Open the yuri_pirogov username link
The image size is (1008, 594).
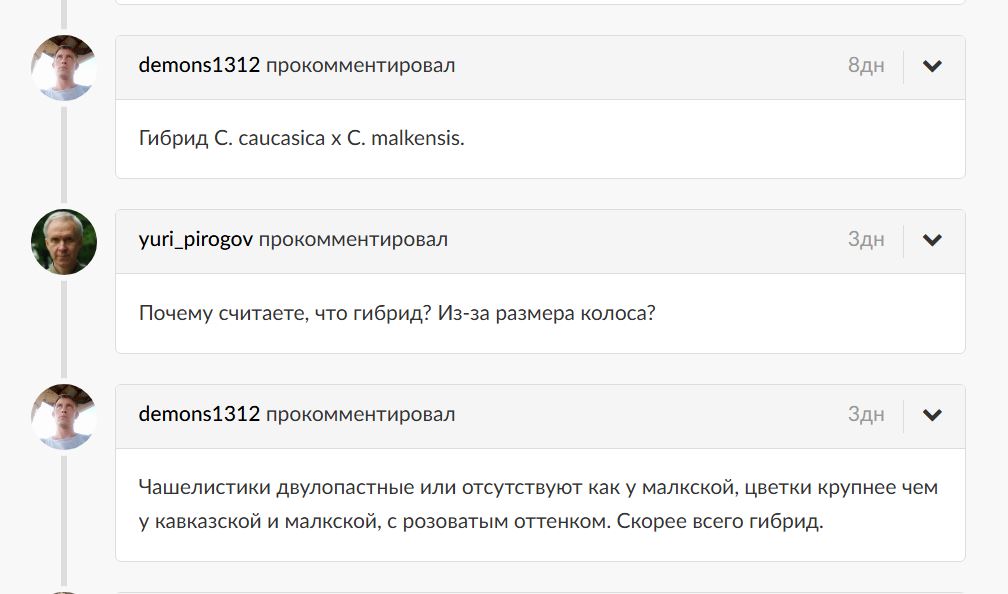[196, 240]
